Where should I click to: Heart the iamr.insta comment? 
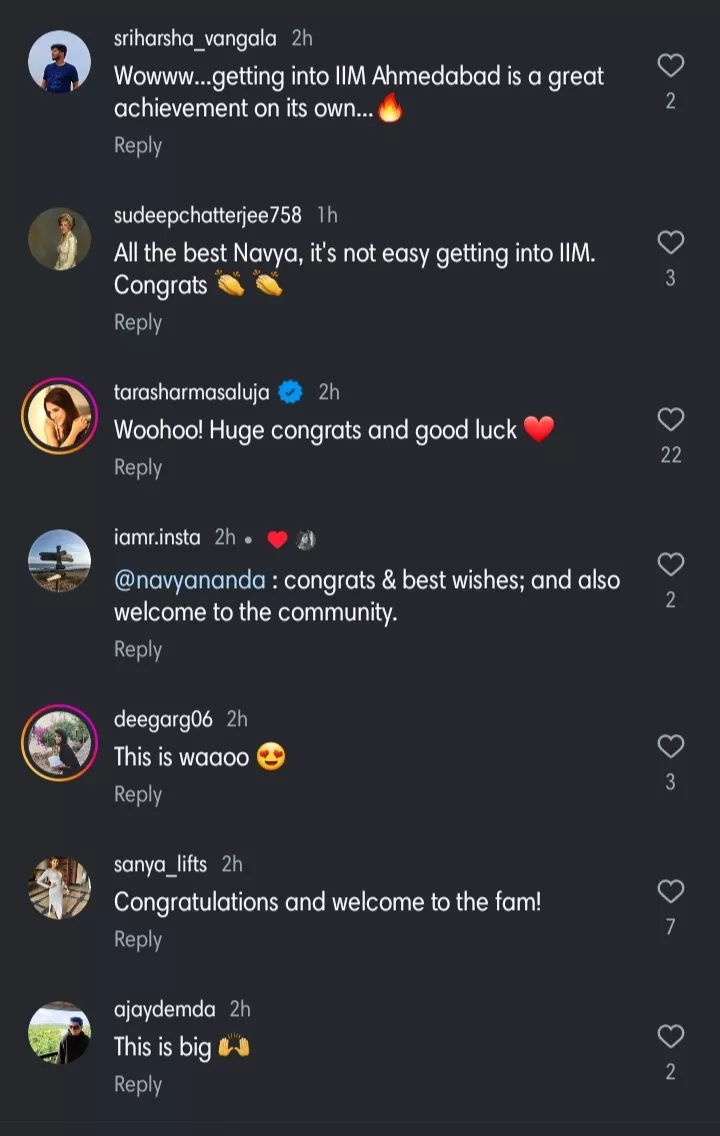coord(671,564)
